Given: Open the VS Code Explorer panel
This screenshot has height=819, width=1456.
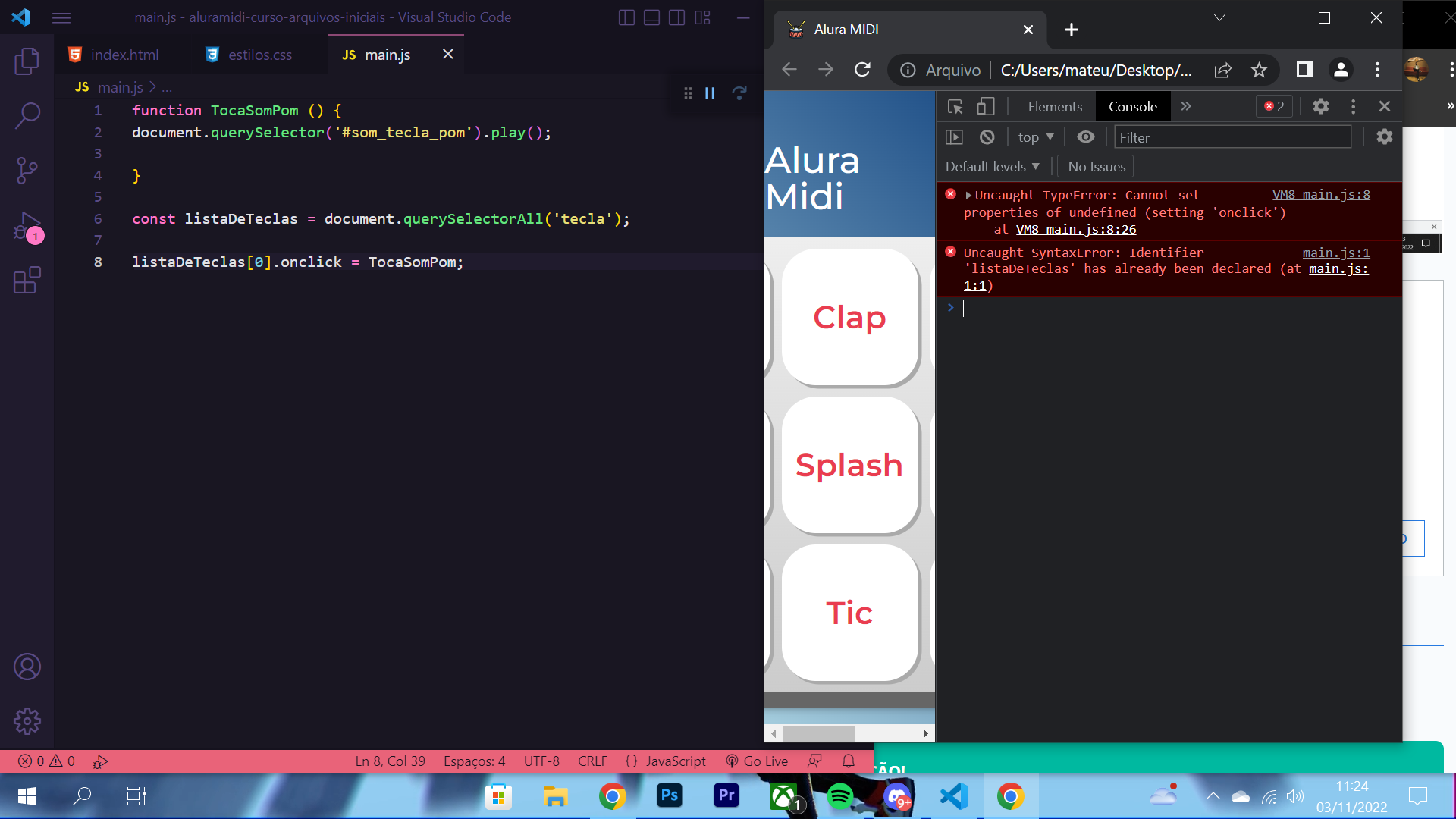Looking at the screenshot, I should [27, 61].
